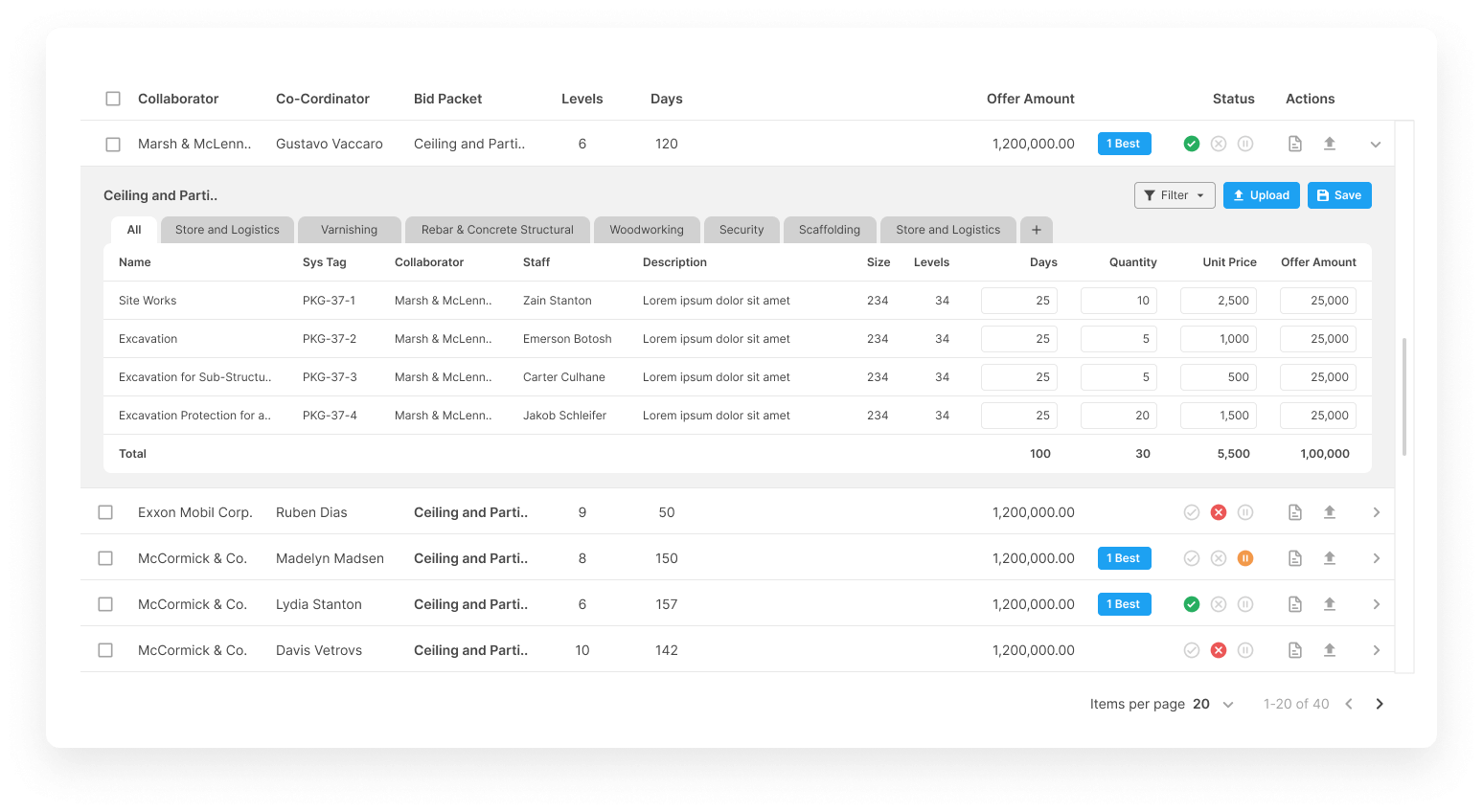Viewport: 1483px width, 812px height.
Task: Click the blue Upload button
Action: (x=1261, y=195)
